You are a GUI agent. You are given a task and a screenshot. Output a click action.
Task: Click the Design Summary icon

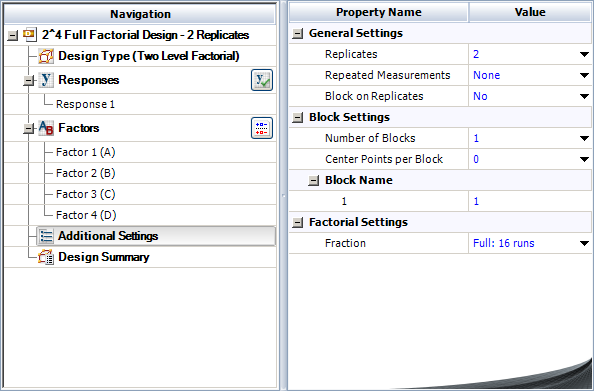pyautogui.click(x=46, y=257)
